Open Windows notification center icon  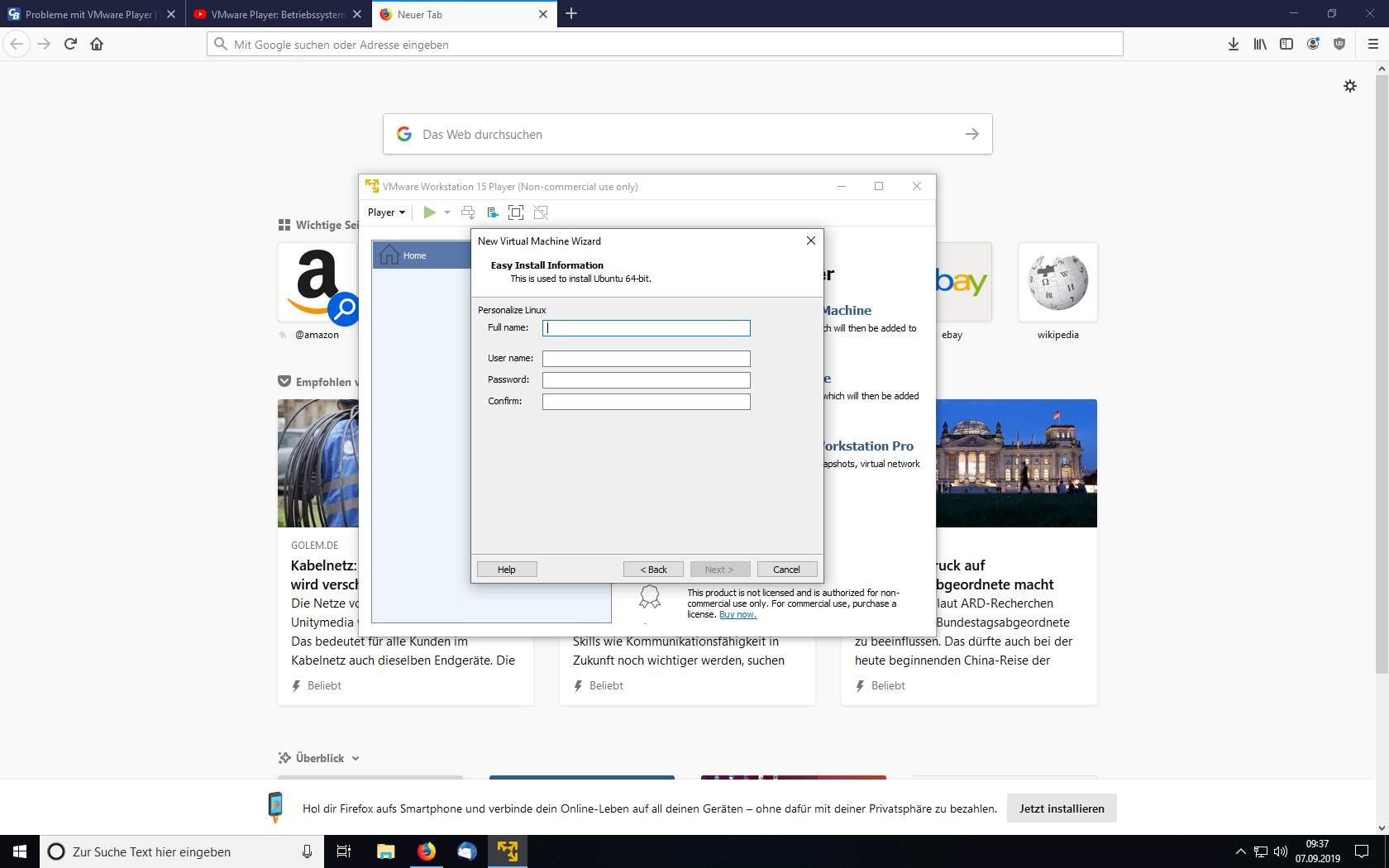(x=1362, y=851)
